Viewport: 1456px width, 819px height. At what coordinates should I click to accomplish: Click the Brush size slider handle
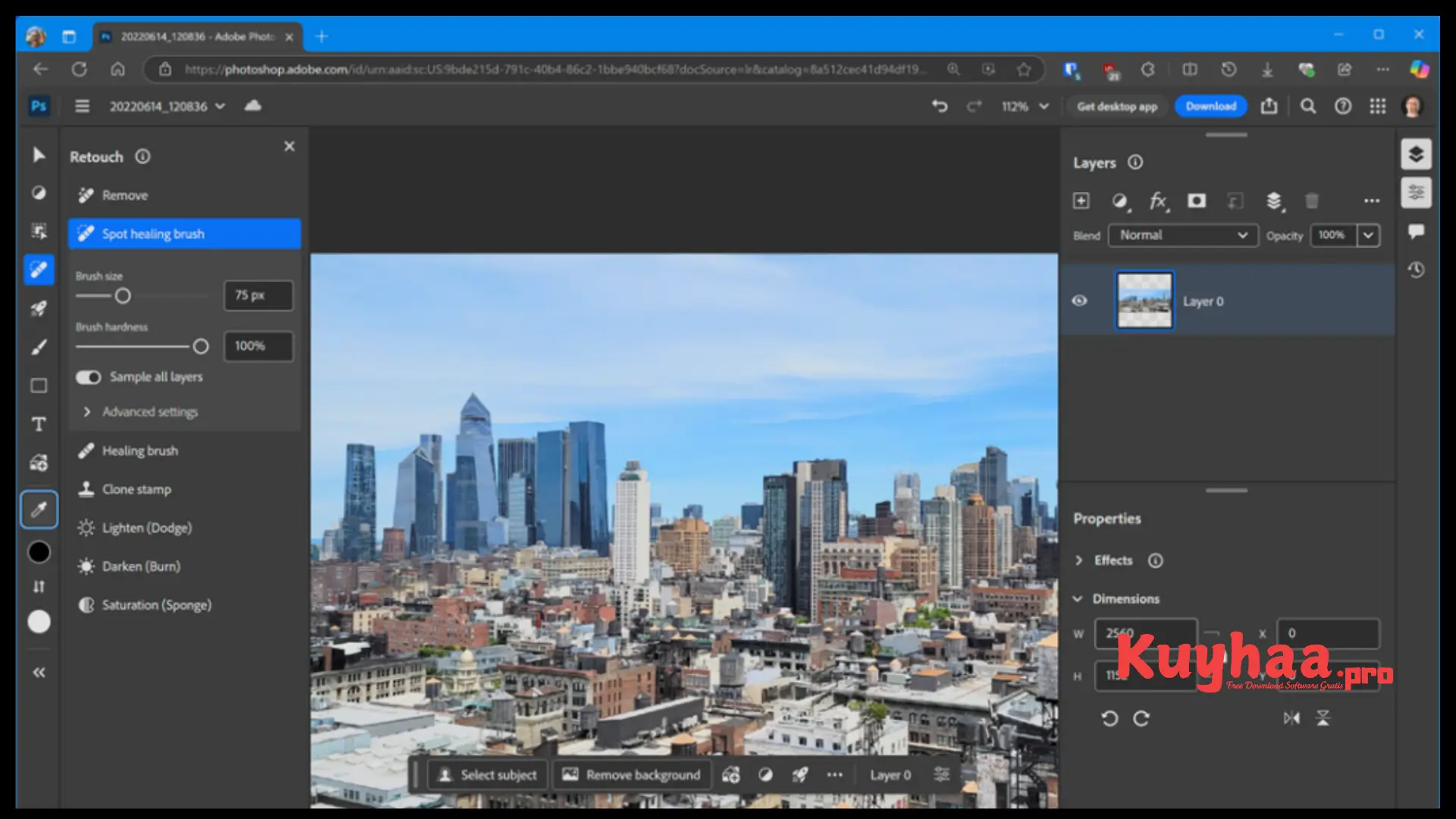(123, 296)
